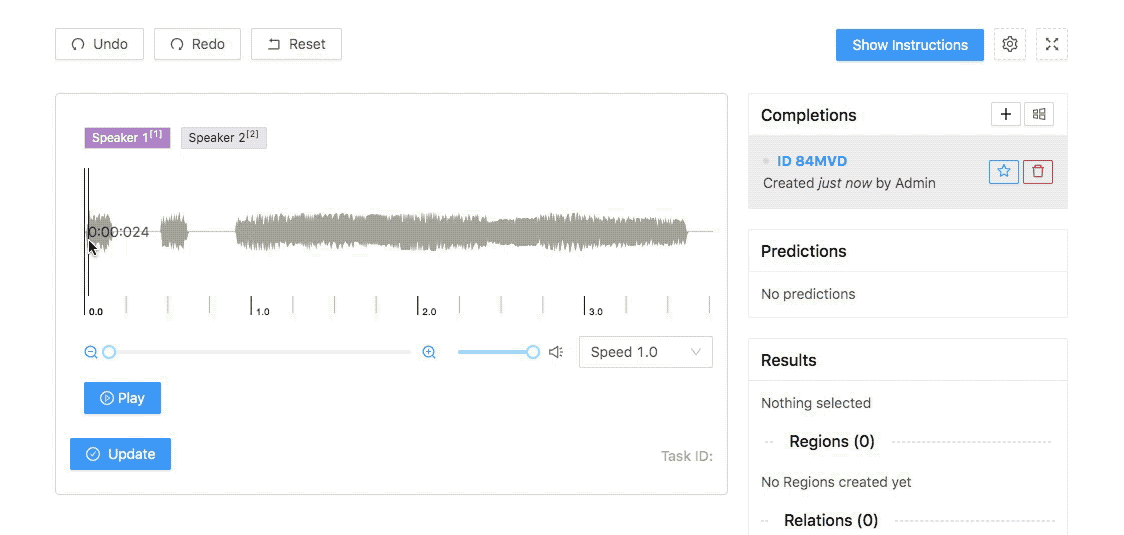
Task: Play the audio clip
Action: [x=123, y=398]
